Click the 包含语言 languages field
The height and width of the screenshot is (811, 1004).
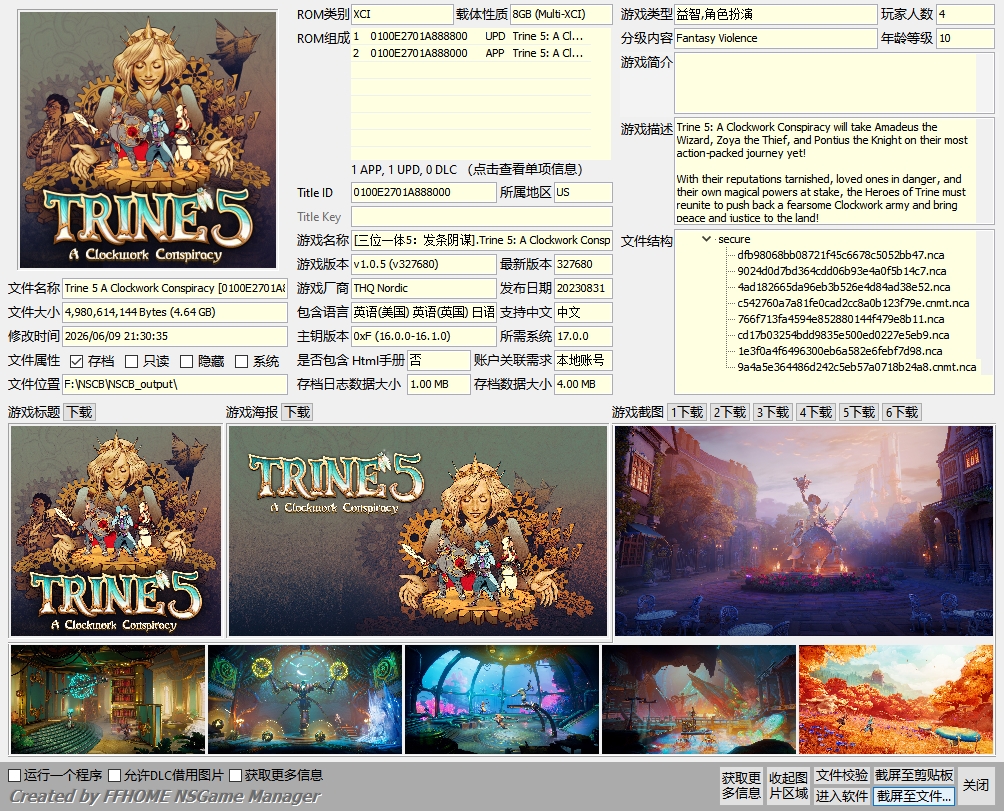click(x=423, y=312)
